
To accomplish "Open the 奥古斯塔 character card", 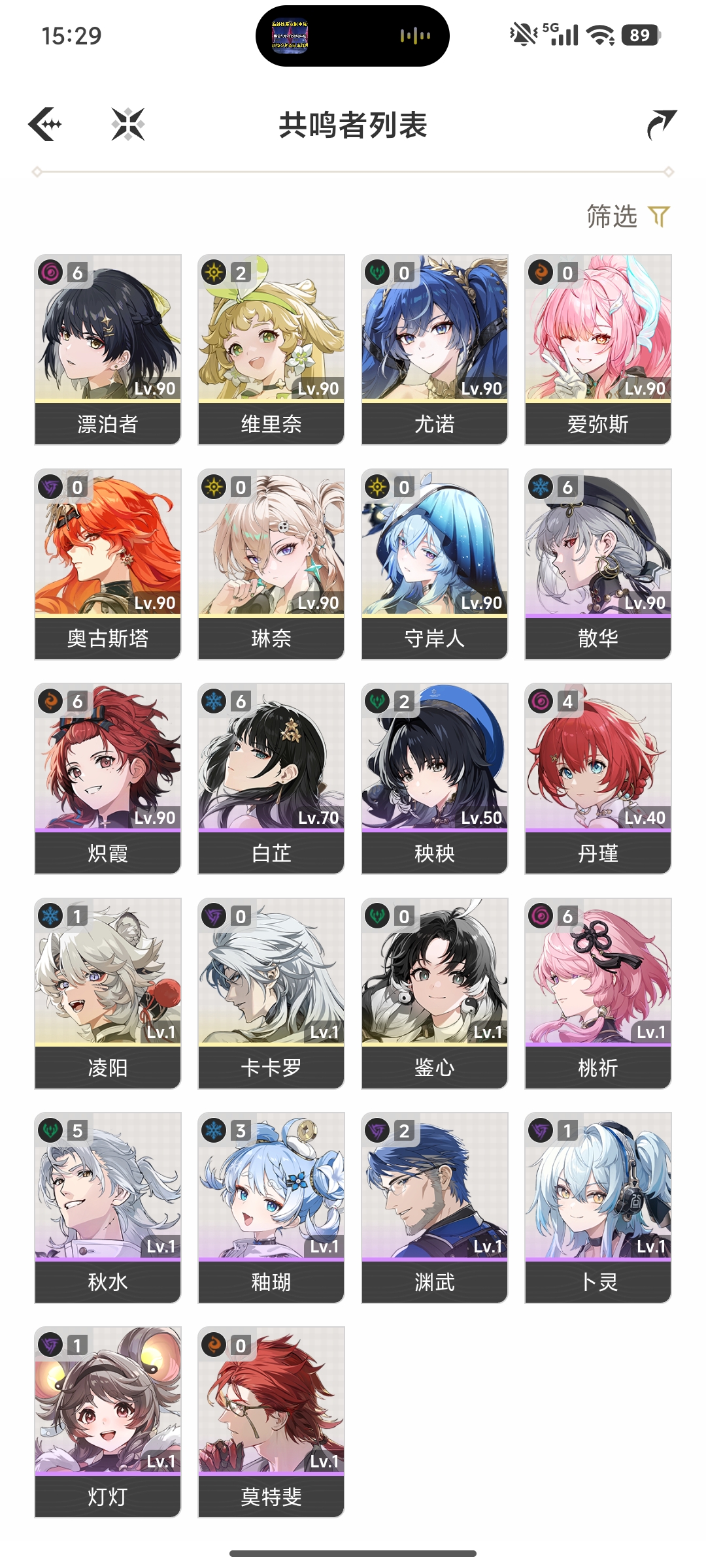I will tap(108, 564).
